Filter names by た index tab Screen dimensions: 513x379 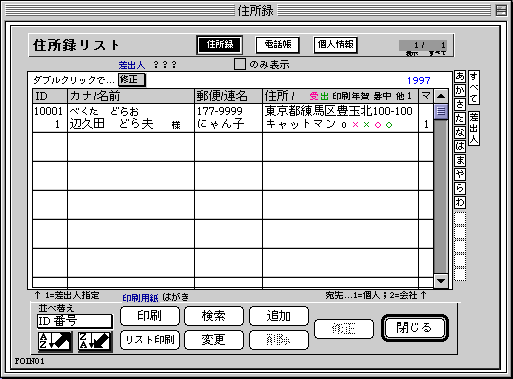point(460,118)
